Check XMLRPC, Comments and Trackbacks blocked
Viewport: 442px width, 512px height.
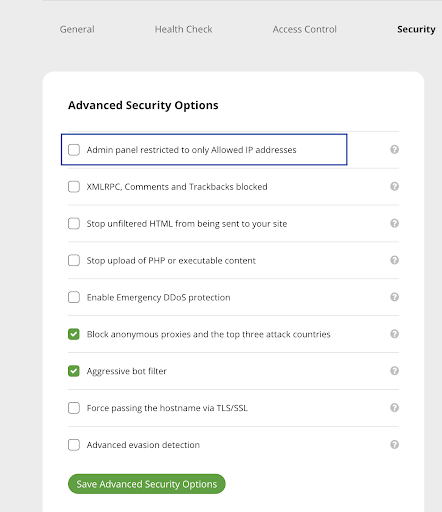point(74,187)
